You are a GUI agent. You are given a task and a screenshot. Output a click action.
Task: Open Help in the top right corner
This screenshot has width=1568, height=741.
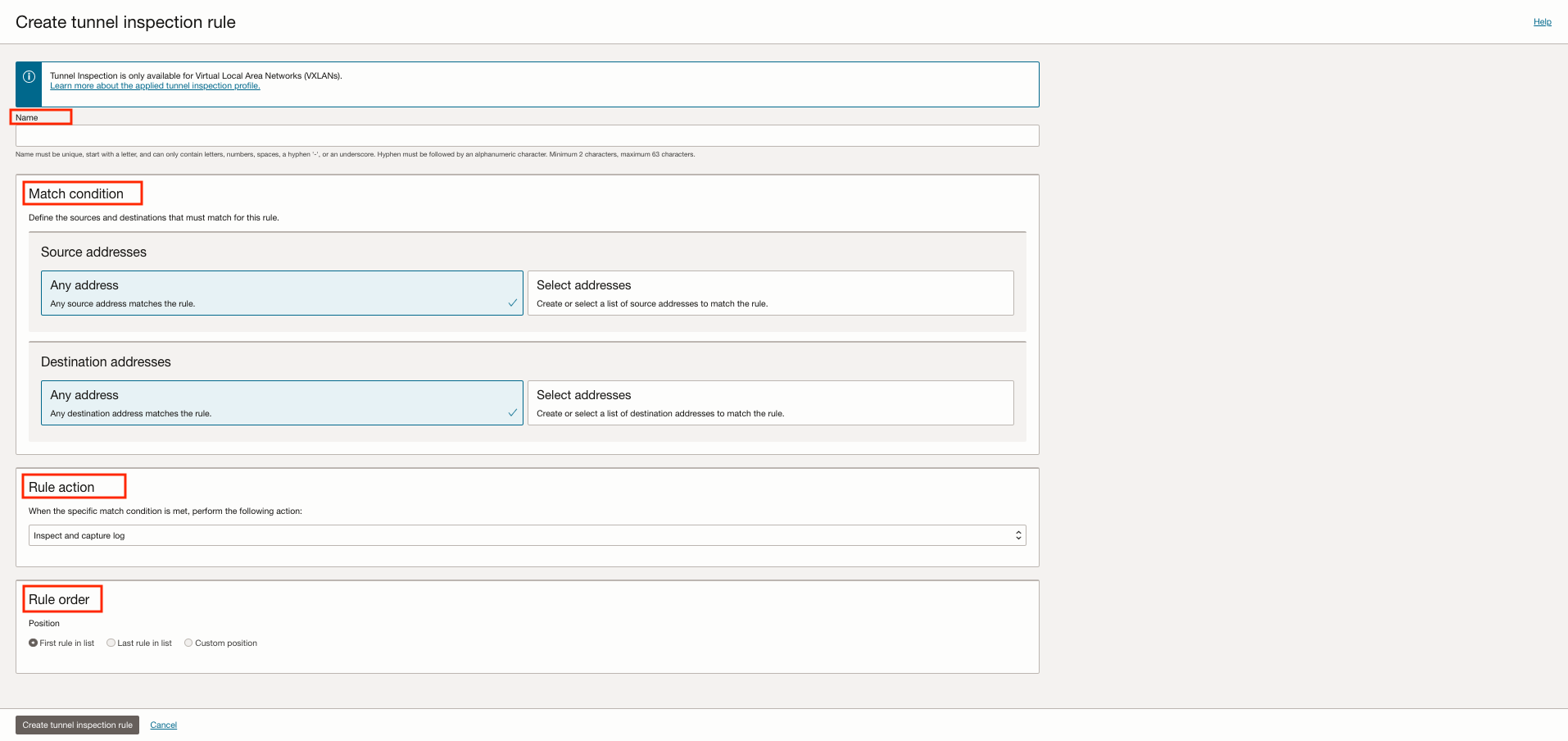(x=1542, y=21)
